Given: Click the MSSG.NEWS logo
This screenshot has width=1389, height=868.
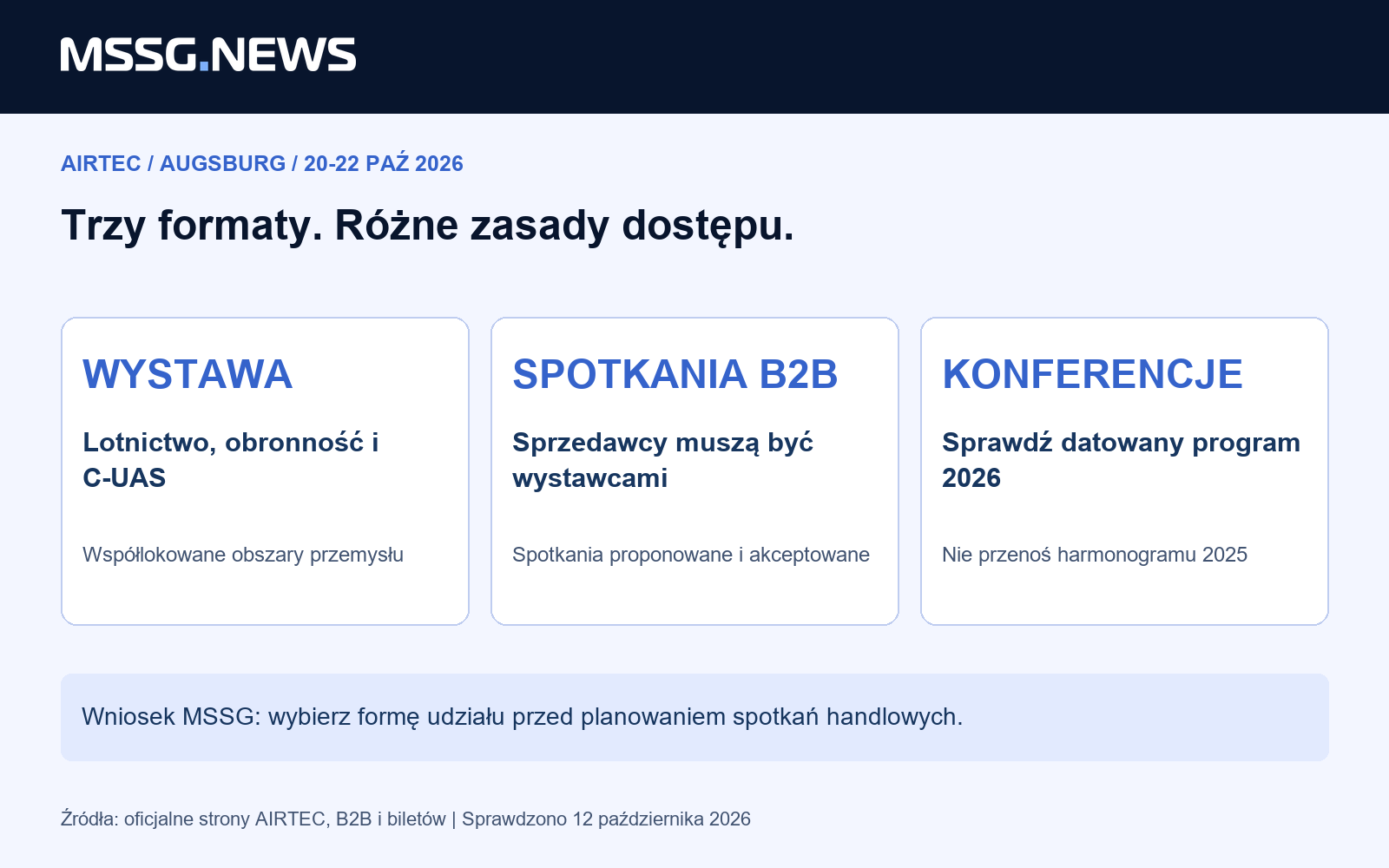Looking at the screenshot, I should [x=208, y=55].
